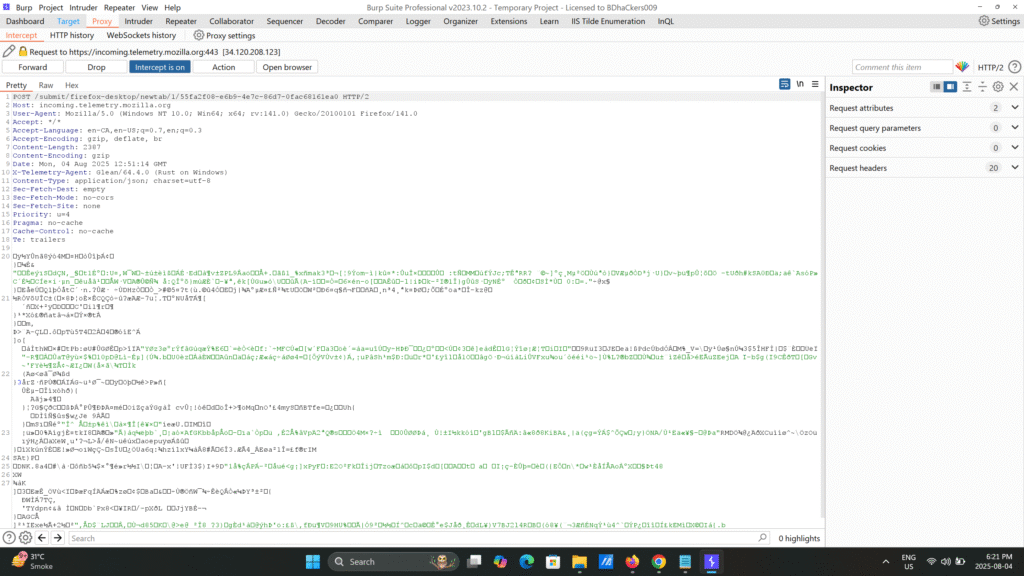Open the highlight color picker icon
Screen dimensions: 1024x576
click(962, 67)
